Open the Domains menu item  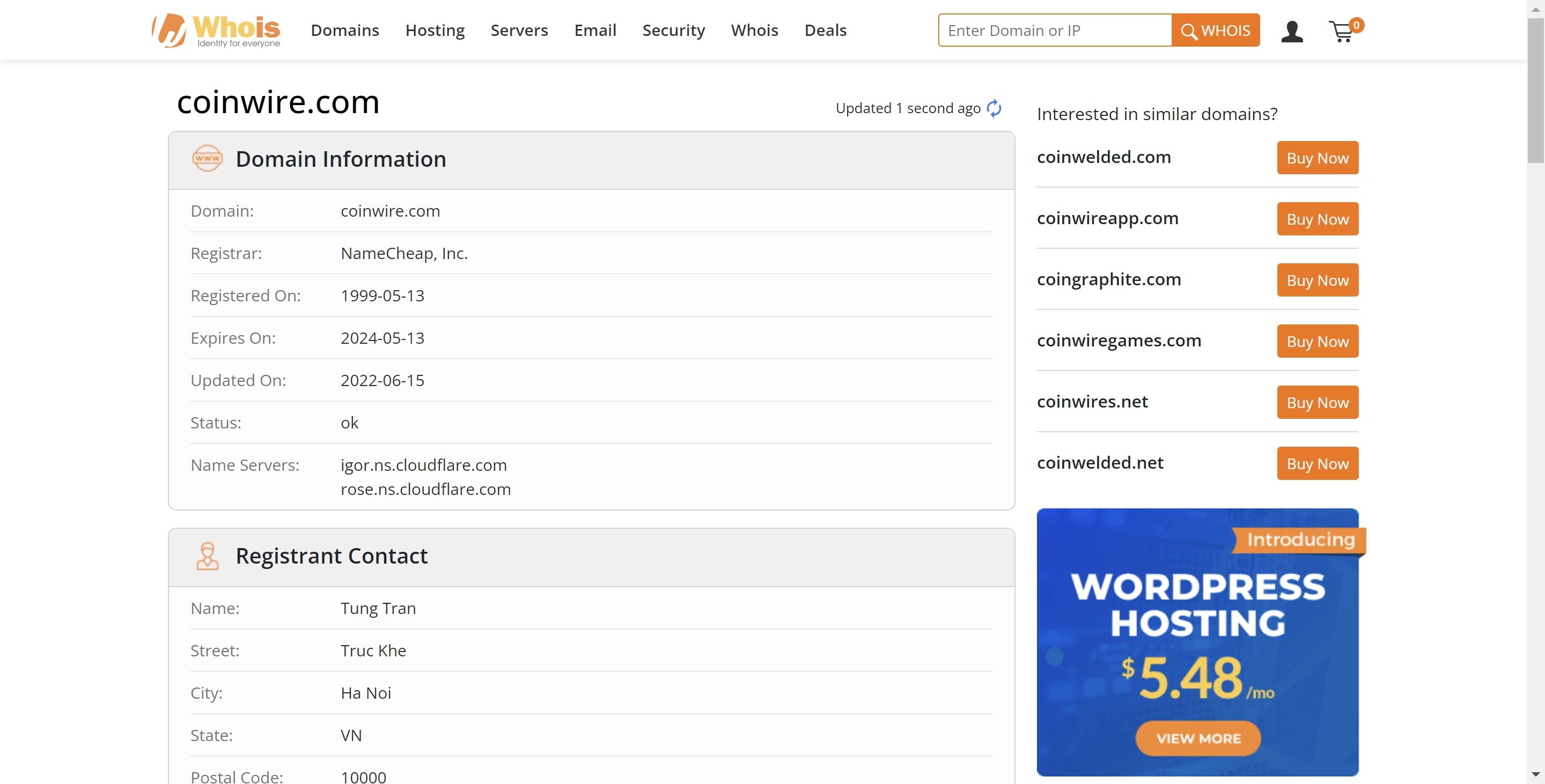[345, 30]
